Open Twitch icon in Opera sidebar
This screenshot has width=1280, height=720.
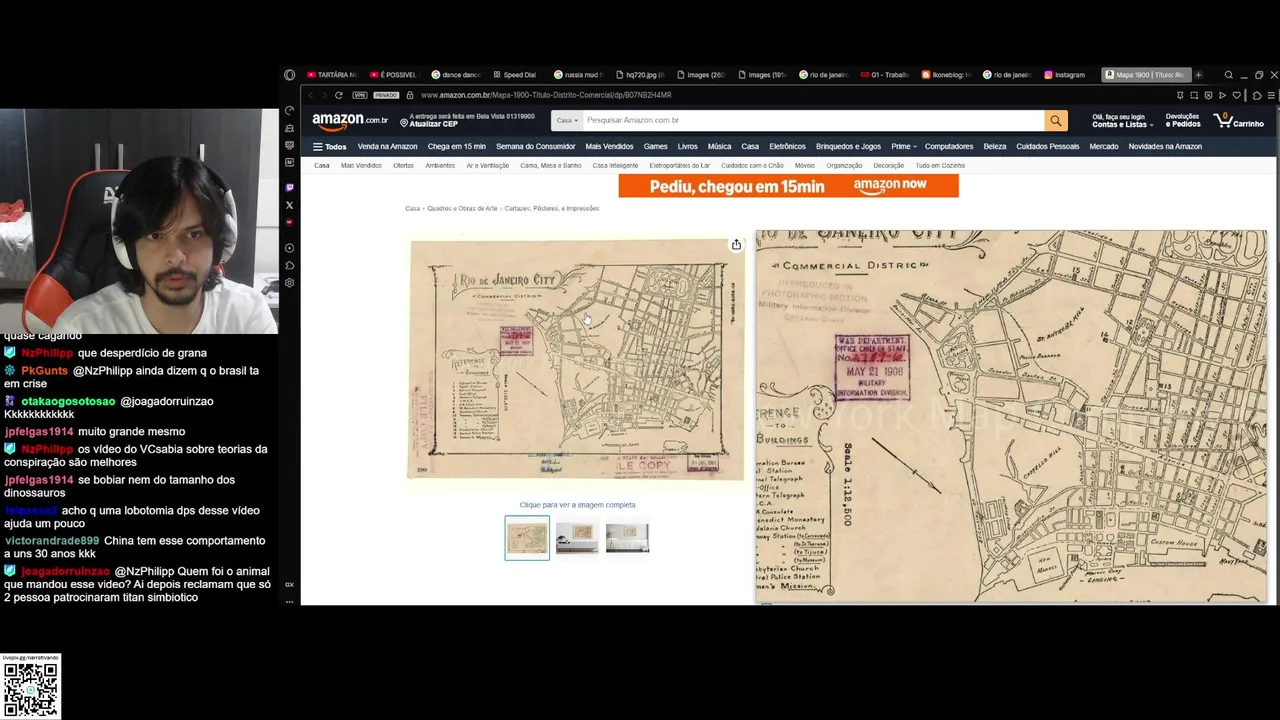tap(290, 188)
